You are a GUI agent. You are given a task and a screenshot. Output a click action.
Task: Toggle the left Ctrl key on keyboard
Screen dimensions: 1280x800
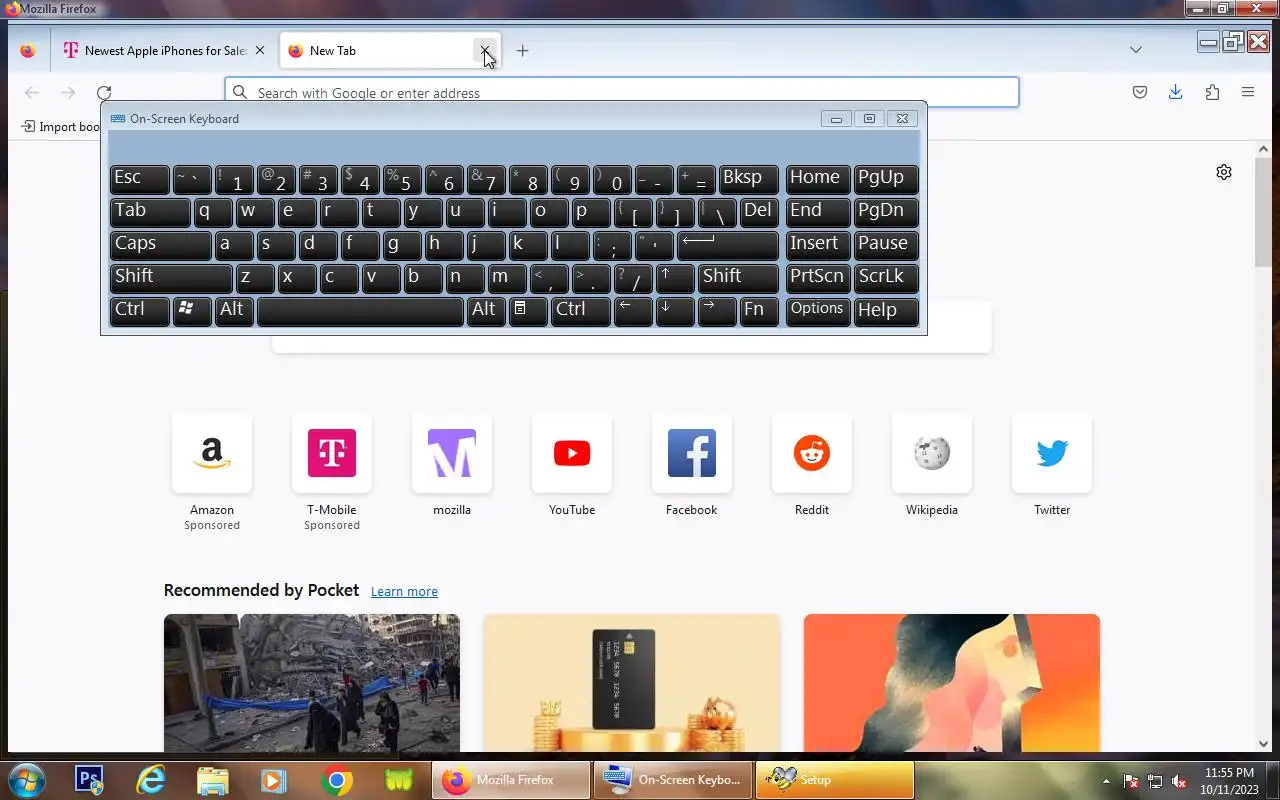click(x=139, y=311)
